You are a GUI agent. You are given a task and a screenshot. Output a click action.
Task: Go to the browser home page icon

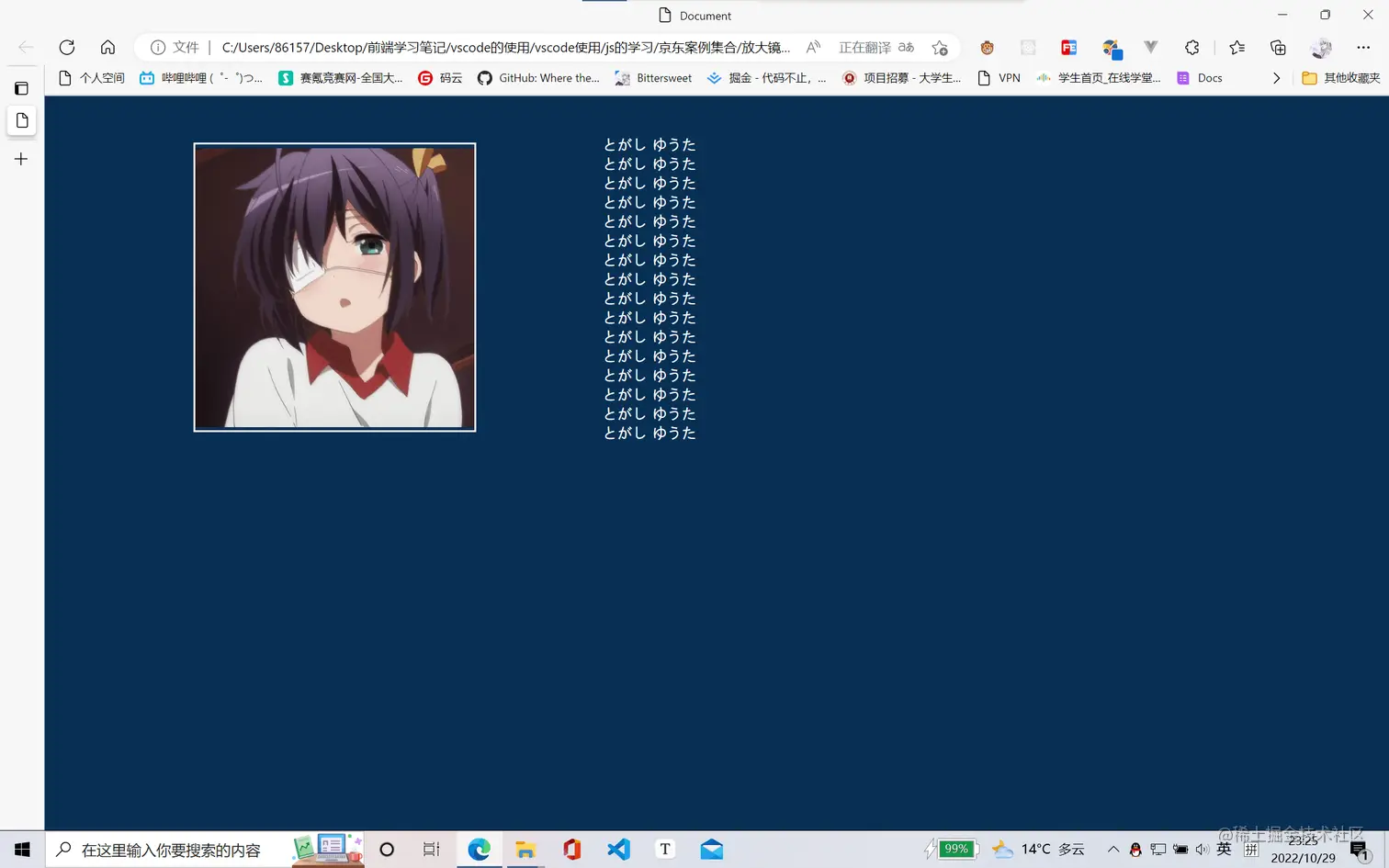[107, 47]
